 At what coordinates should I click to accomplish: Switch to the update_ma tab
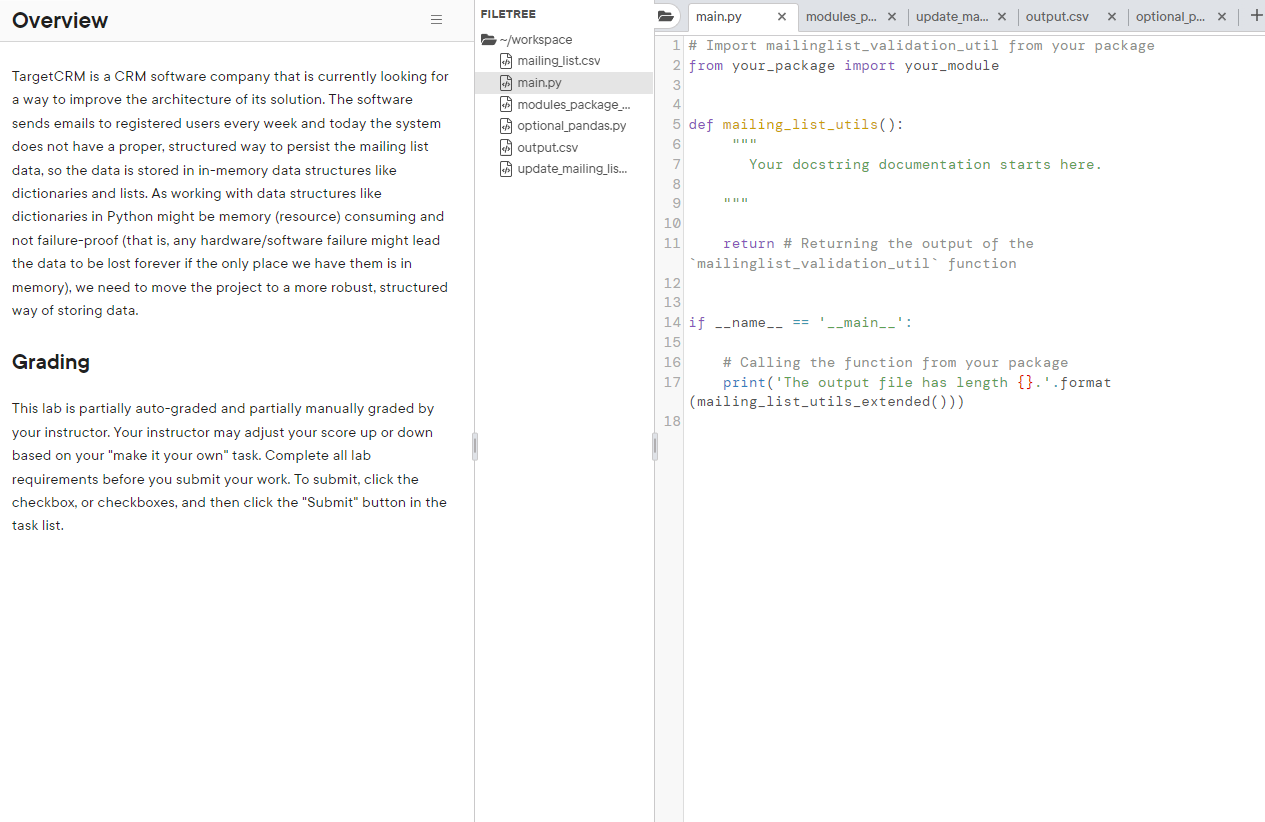953,16
